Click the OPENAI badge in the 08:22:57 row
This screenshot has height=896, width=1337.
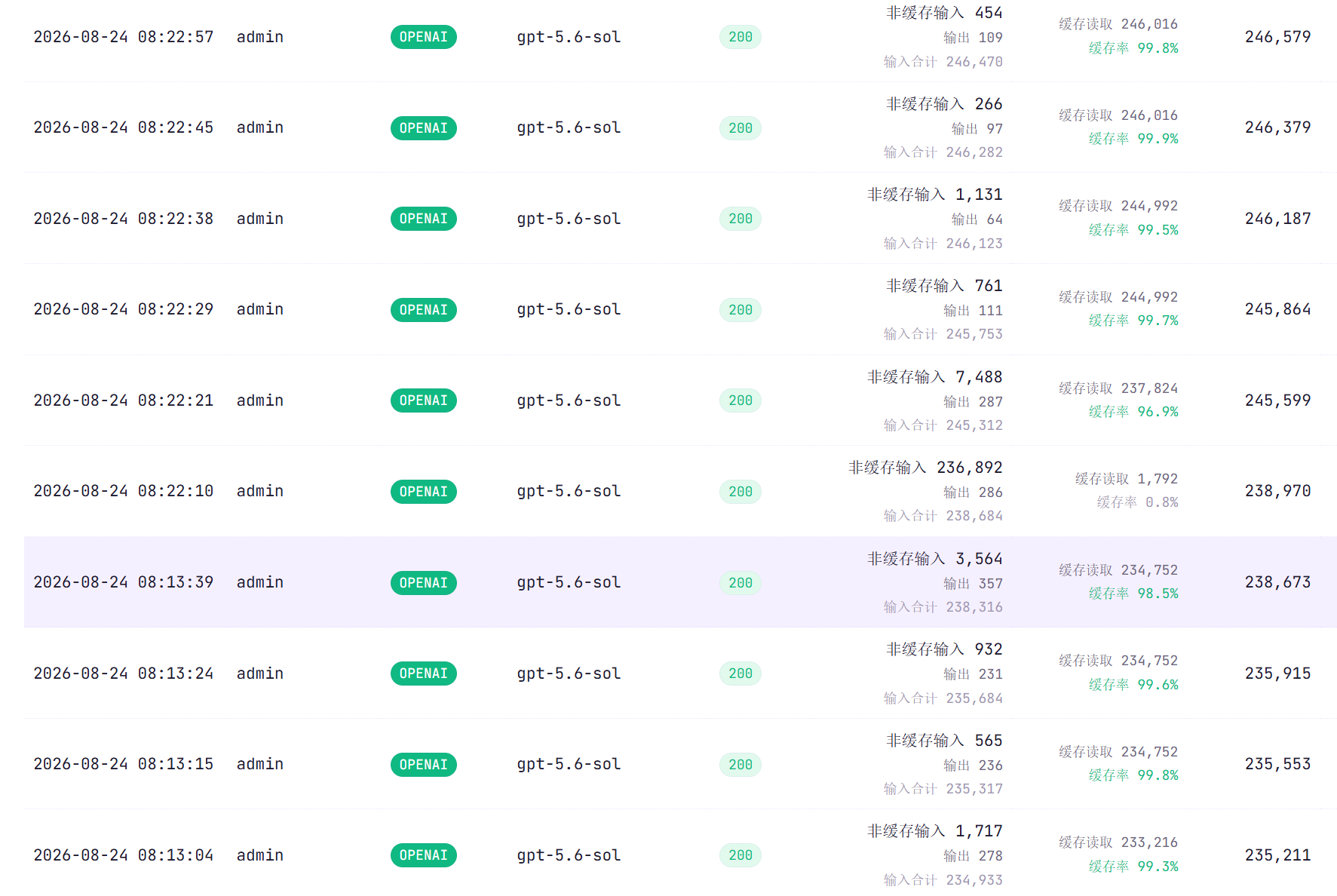click(x=423, y=37)
